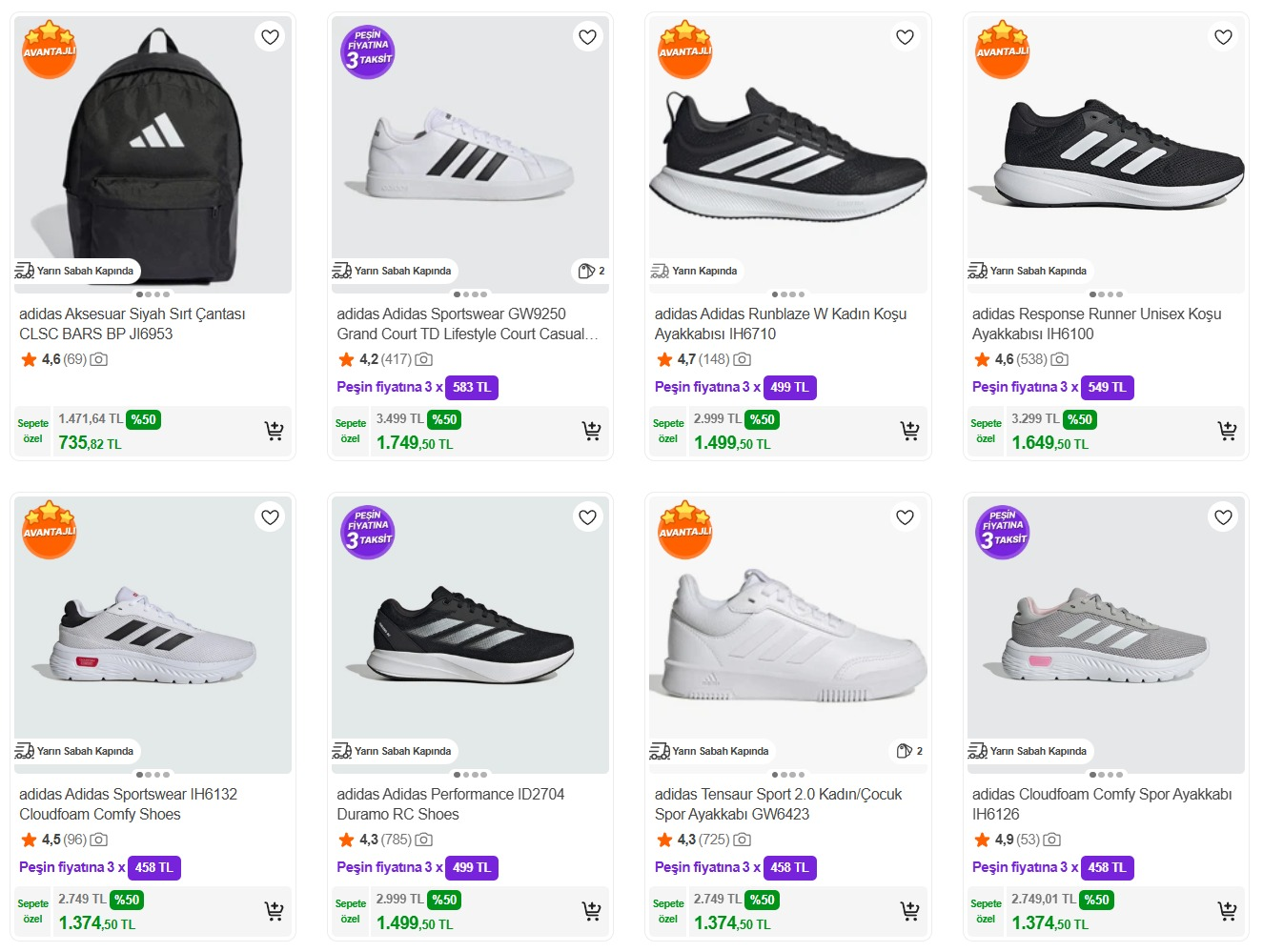Show color variants of Tensaur Sport GW6423
Image resolution: width=1263 pixels, height=952 pixels.
tap(910, 751)
